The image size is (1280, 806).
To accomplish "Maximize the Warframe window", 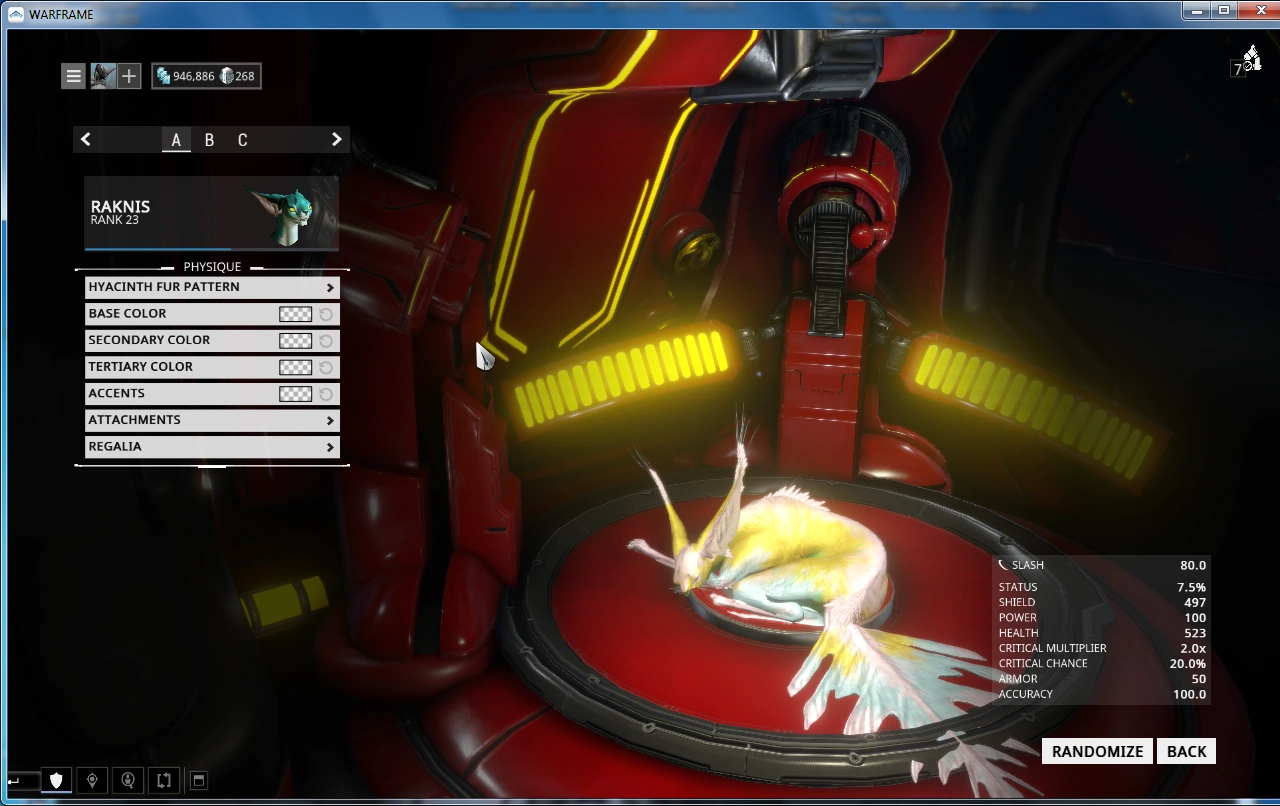I will tap(1223, 10).
